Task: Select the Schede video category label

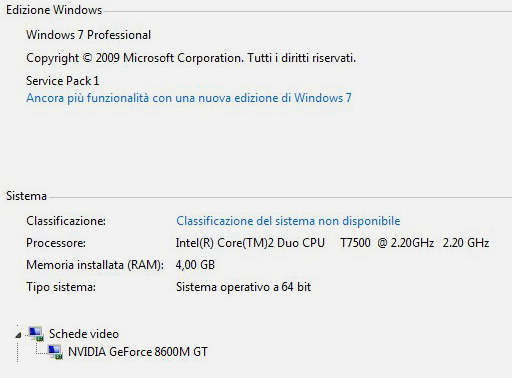Action: click(84, 334)
